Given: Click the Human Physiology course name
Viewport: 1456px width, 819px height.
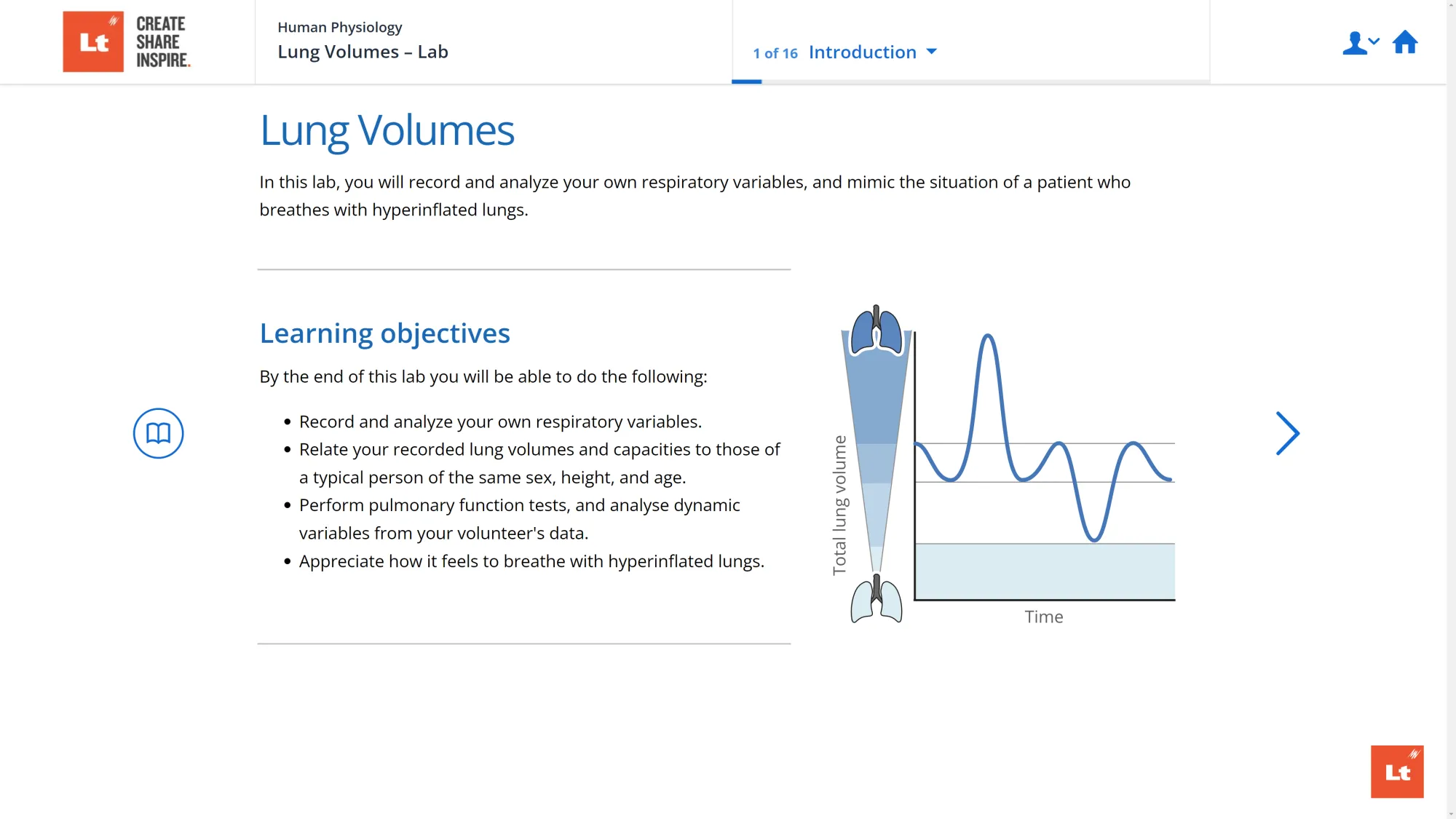Looking at the screenshot, I should (339, 27).
